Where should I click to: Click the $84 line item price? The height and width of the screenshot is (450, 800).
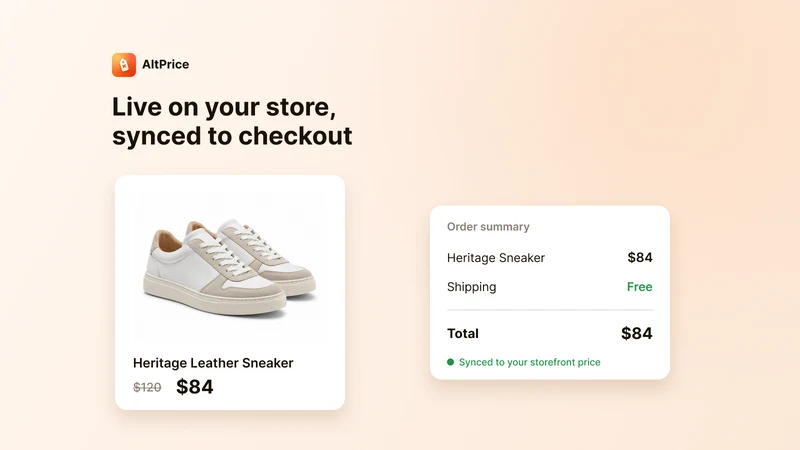[640, 257]
